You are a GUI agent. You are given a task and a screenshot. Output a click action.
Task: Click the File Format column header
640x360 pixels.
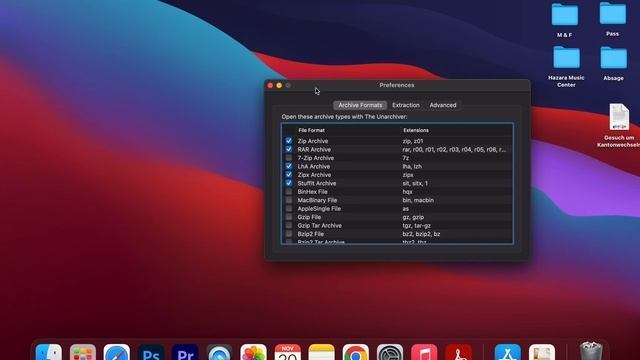pyautogui.click(x=311, y=130)
